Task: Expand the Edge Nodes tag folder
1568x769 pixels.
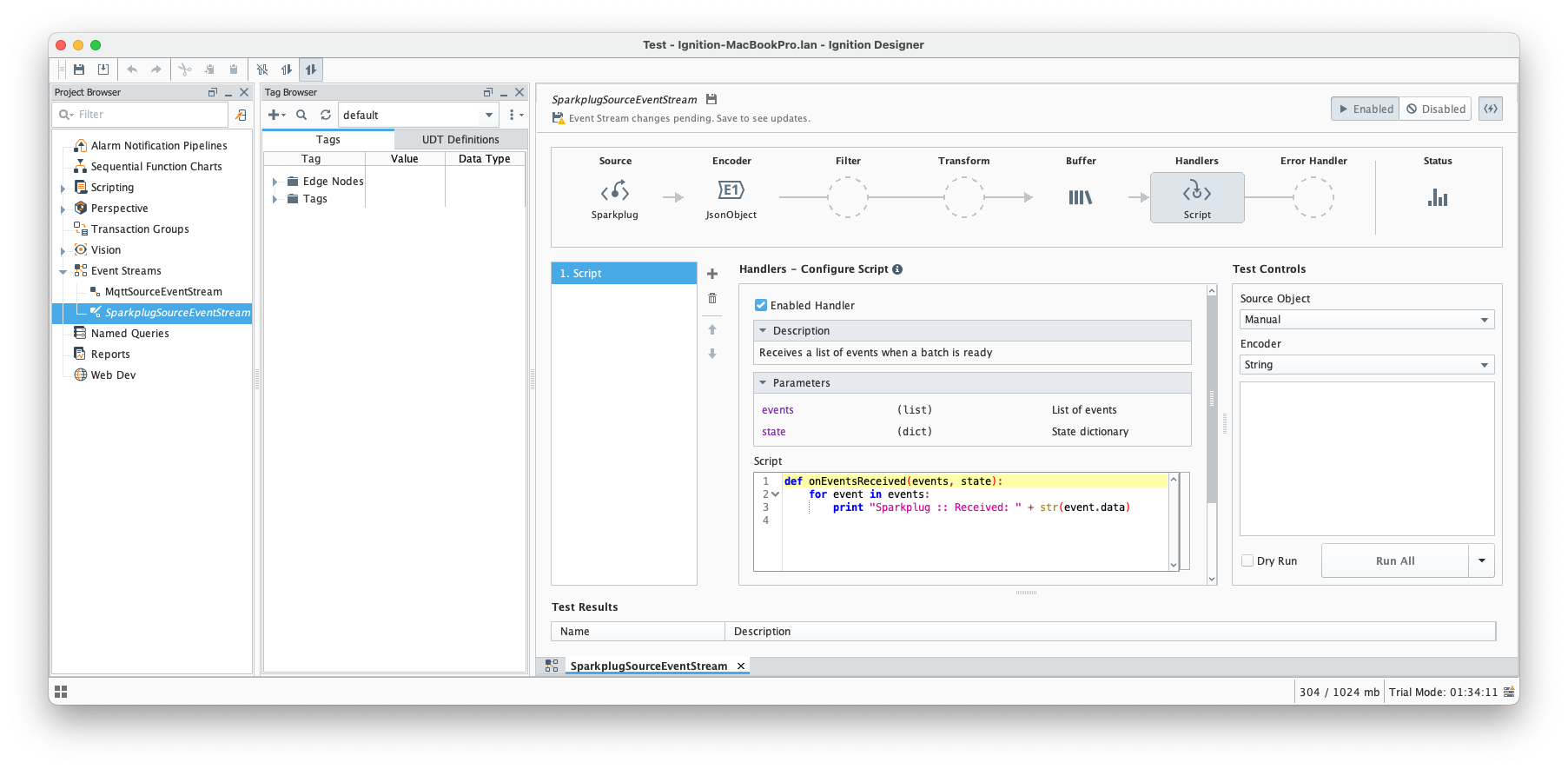Action: pyautogui.click(x=275, y=182)
